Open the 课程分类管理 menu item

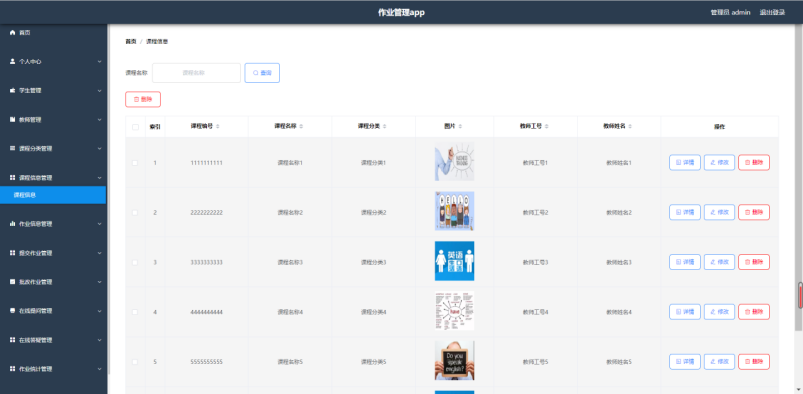click(x=53, y=149)
